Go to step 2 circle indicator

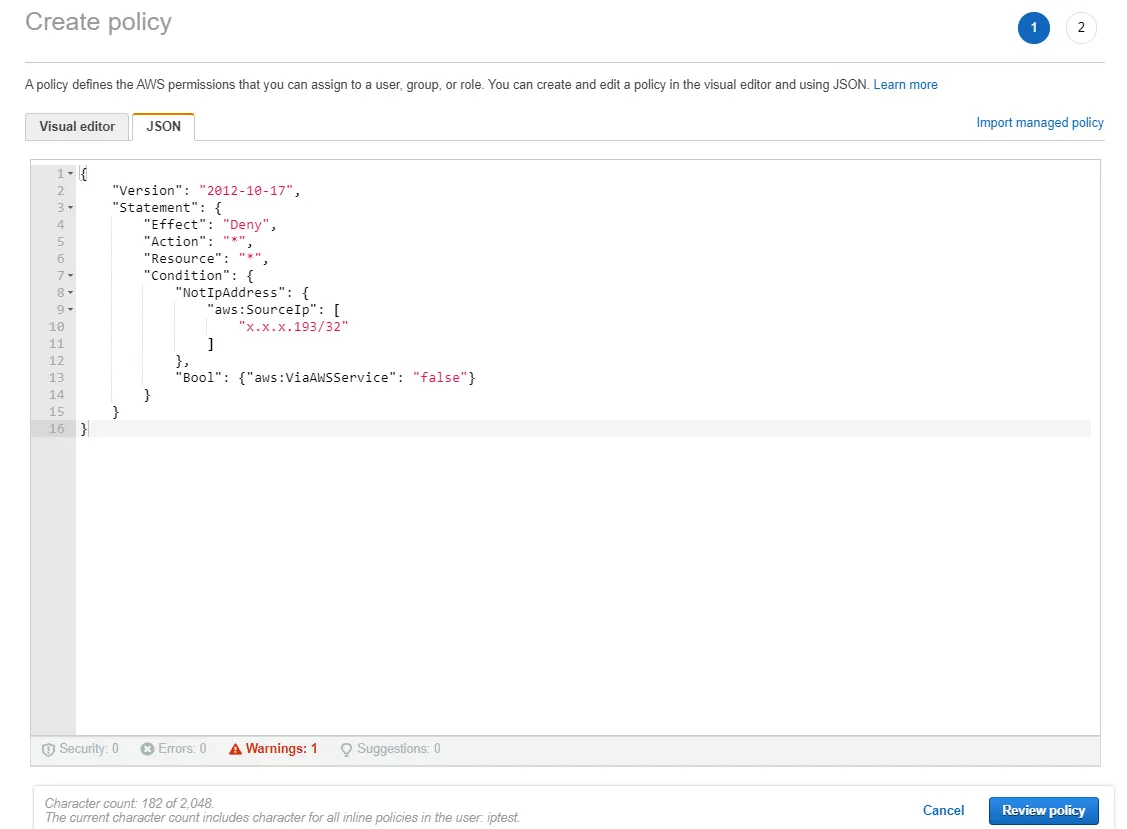point(1081,28)
